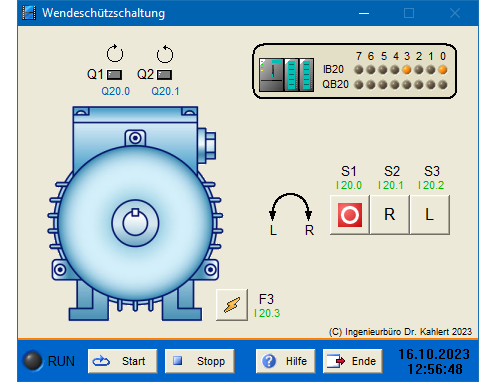Viewport: 497px width, 382px height.
Task: Open Hilfe help
Action: [285, 361]
